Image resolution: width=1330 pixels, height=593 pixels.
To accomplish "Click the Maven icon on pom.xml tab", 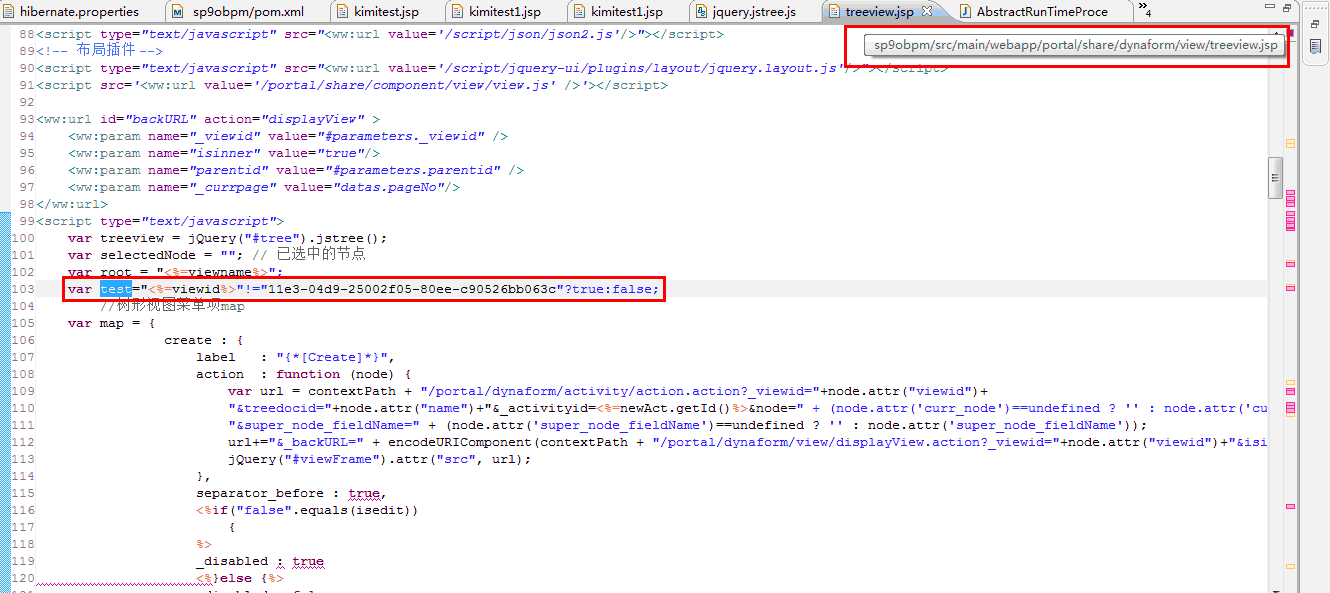I will coord(178,12).
